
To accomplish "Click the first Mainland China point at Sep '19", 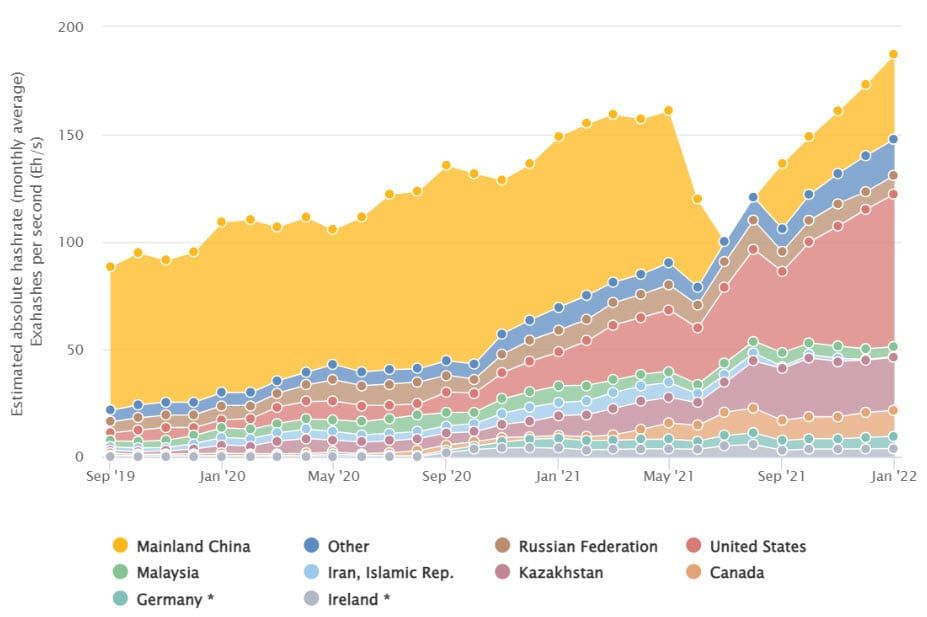I will point(111,267).
